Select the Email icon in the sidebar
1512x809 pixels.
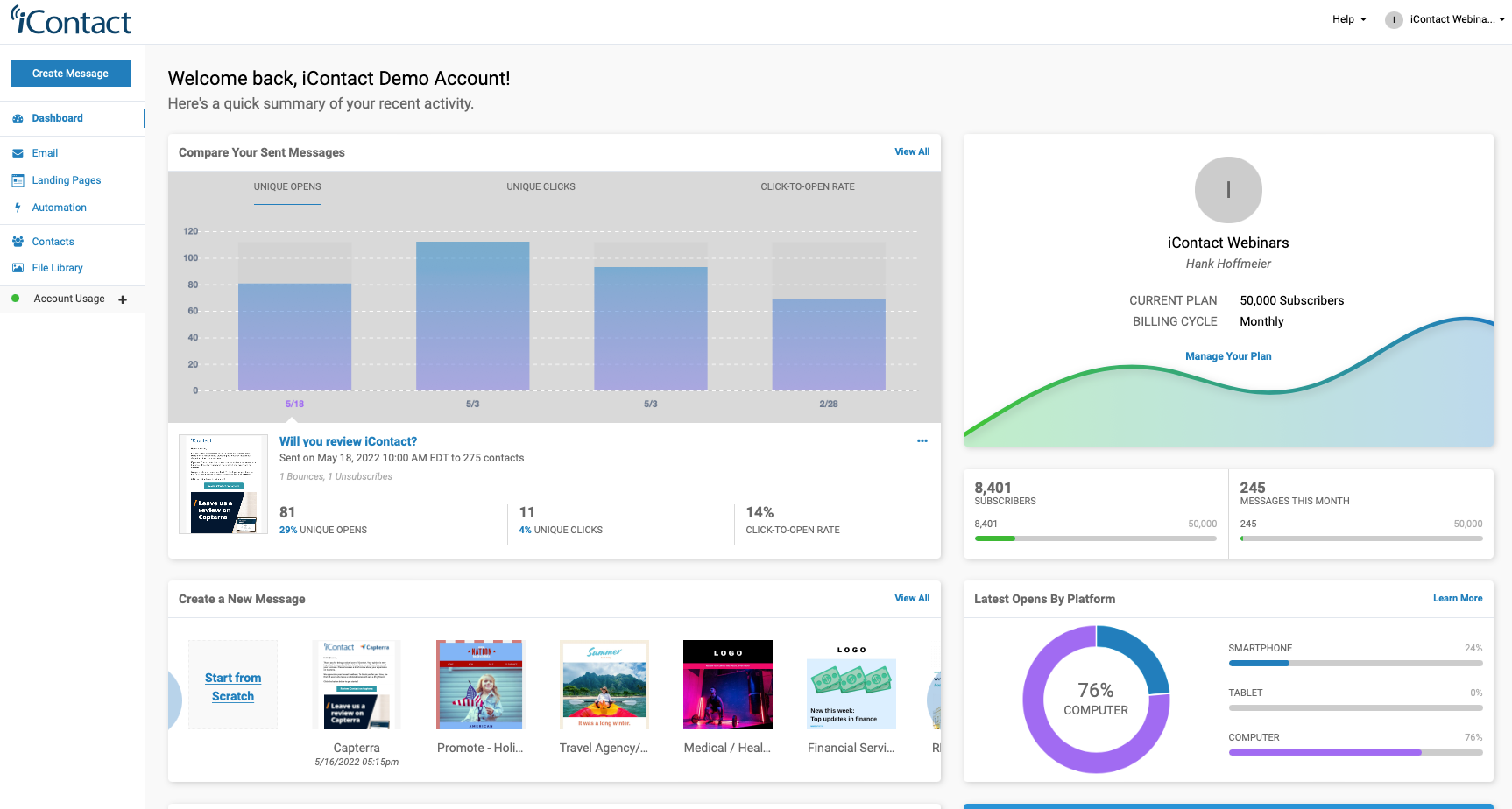pos(18,152)
